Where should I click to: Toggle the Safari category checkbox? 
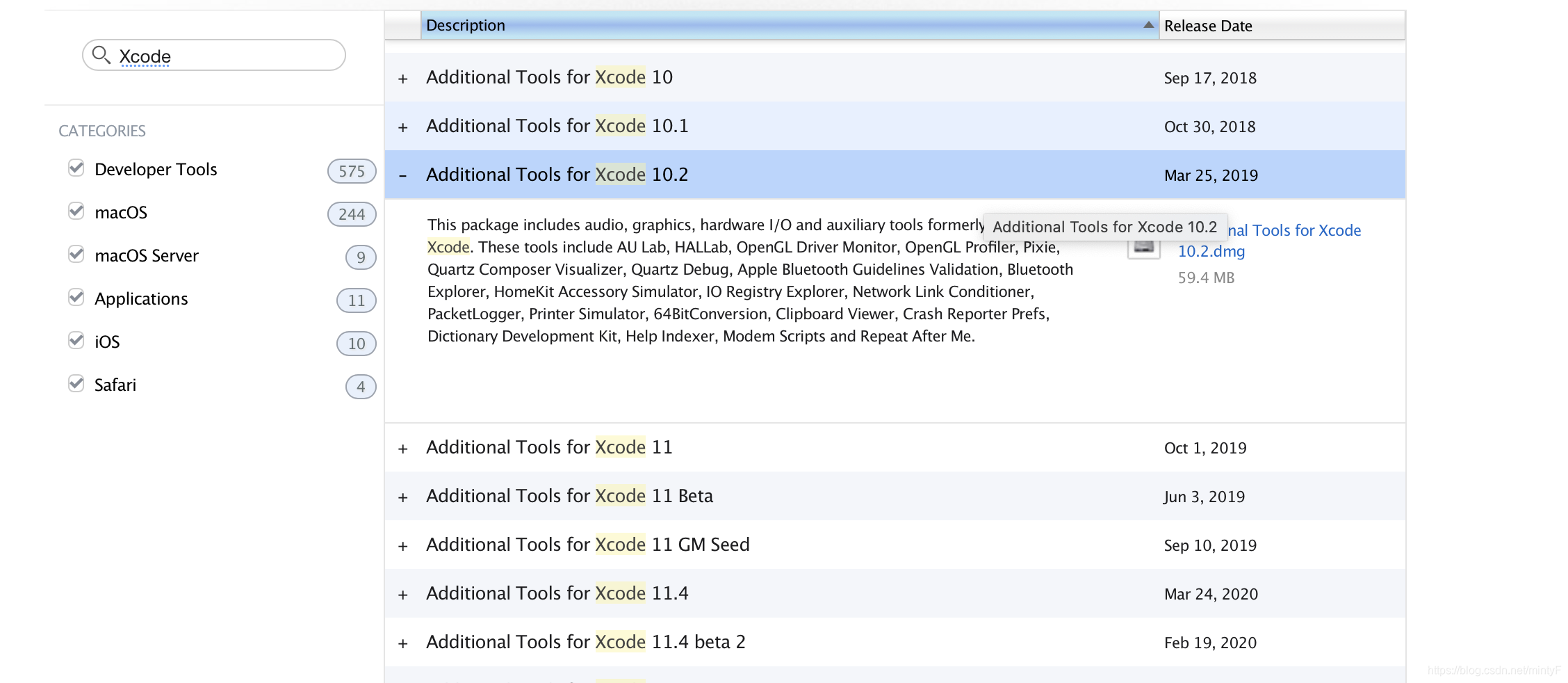pos(76,384)
